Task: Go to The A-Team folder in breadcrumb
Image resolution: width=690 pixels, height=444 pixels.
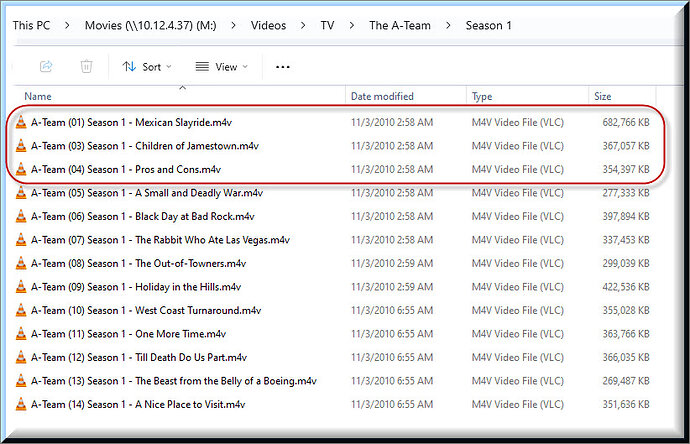Action: [400, 26]
